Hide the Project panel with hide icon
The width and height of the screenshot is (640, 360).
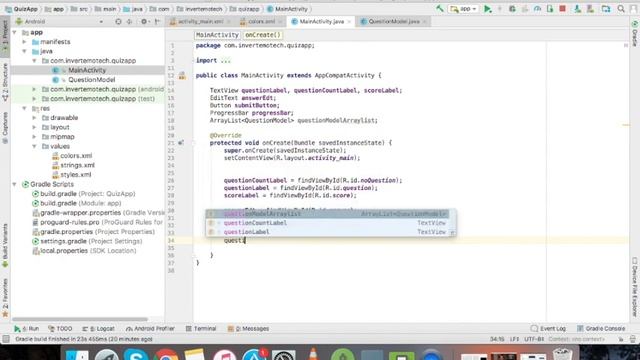coord(157,21)
